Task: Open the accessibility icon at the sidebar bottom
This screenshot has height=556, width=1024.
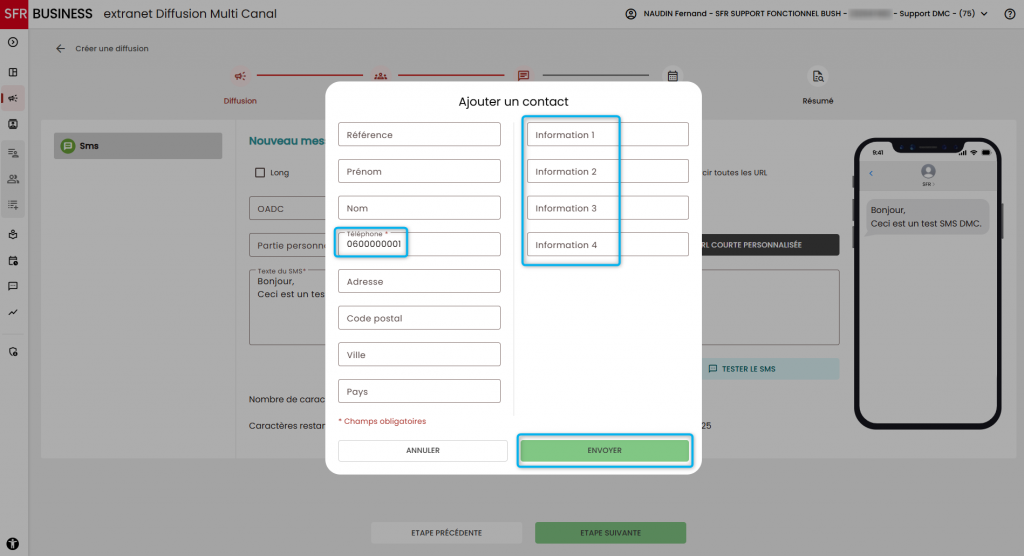Action: click(x=13, y=544)
